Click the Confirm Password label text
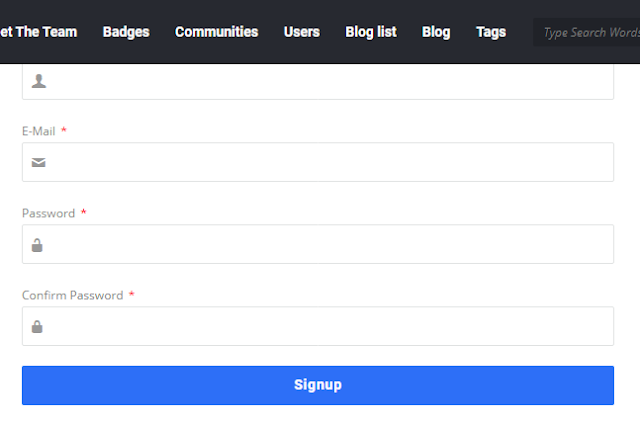This screenshot has height=424, width=640. (73, 295)
